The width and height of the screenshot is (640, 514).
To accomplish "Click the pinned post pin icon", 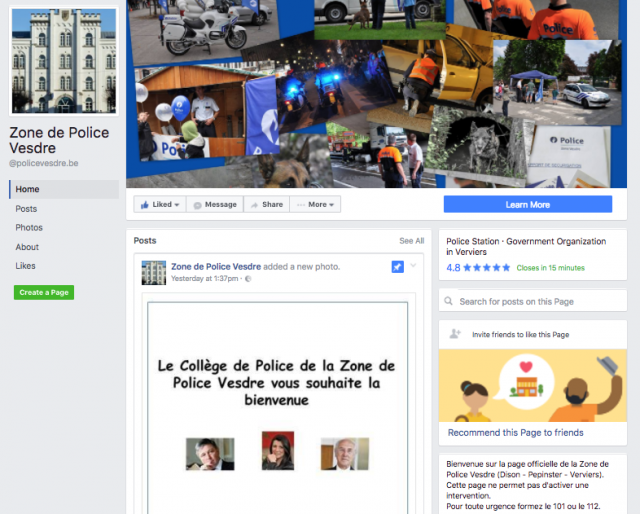I will [397, 267].
